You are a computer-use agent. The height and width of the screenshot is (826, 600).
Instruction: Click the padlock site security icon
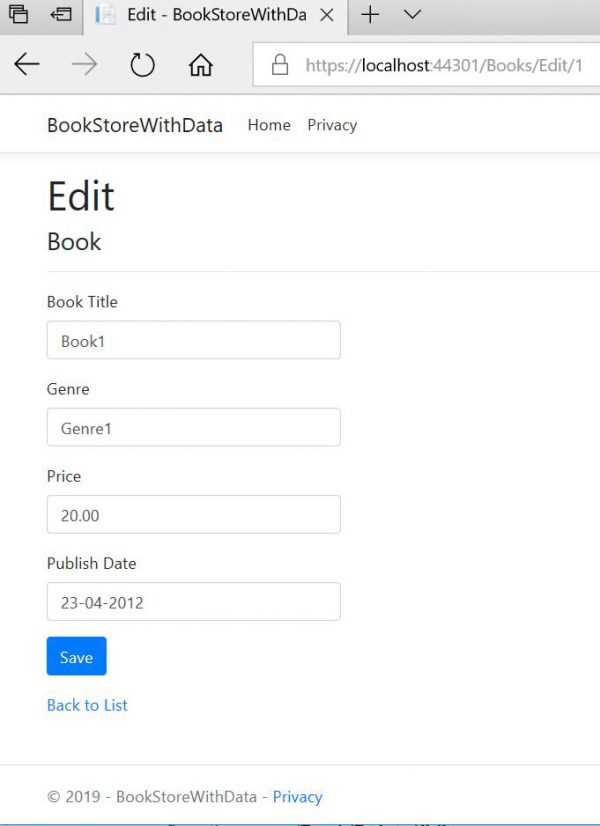coord(280,65)
